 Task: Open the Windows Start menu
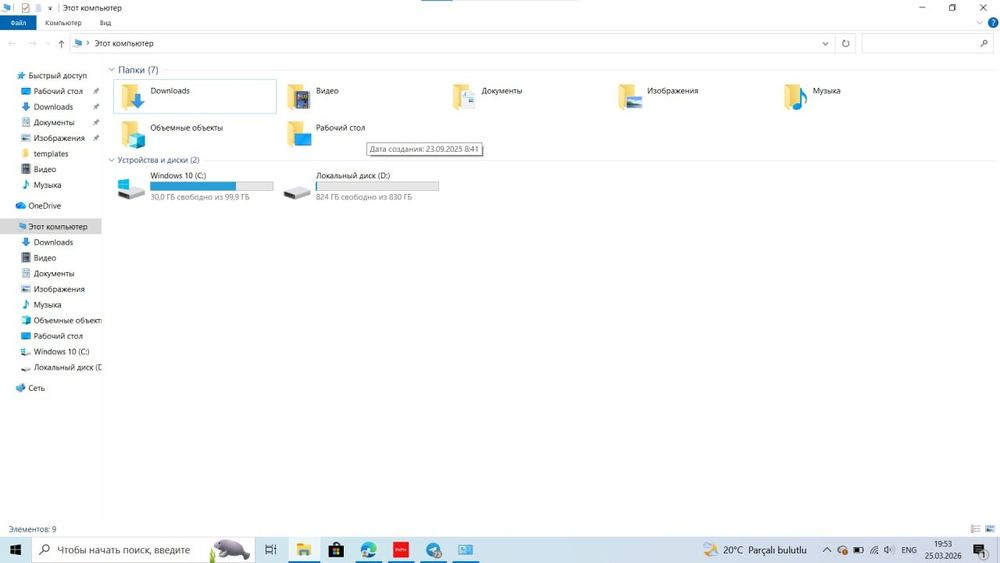click(x=15, y=550)
